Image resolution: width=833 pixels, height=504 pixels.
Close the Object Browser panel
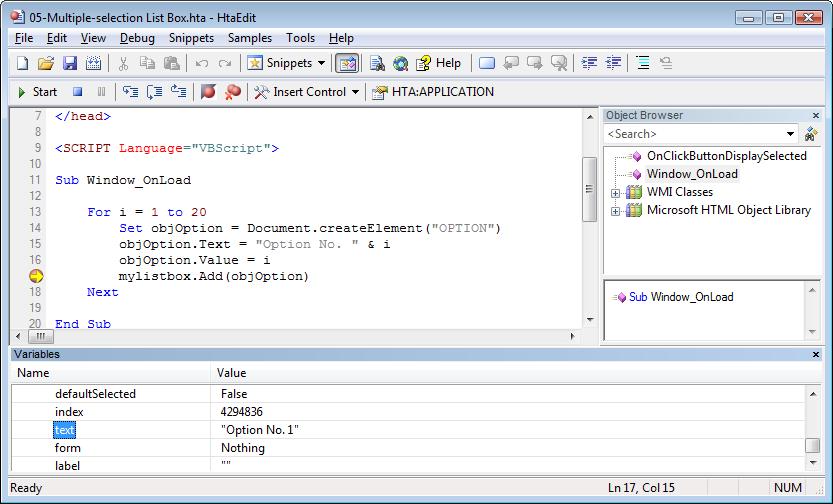pos(815,115)
